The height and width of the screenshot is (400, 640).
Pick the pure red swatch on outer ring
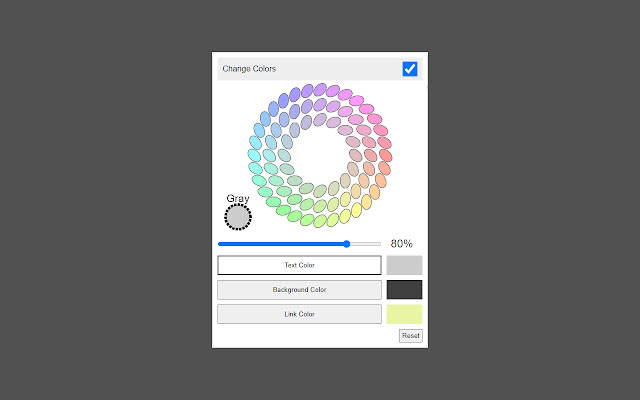385,156
